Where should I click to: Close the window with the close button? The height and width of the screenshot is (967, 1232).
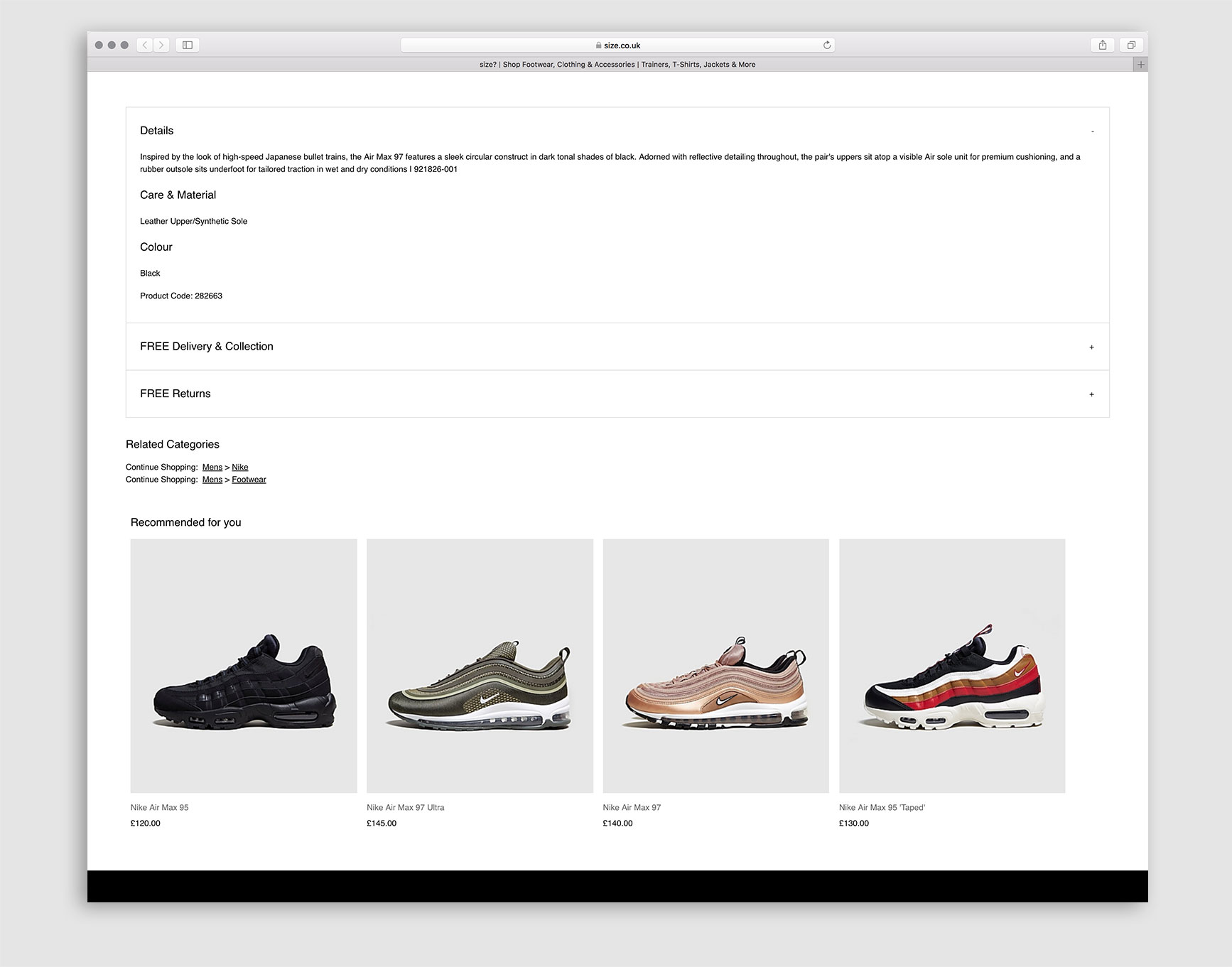[x=99, y=45]
